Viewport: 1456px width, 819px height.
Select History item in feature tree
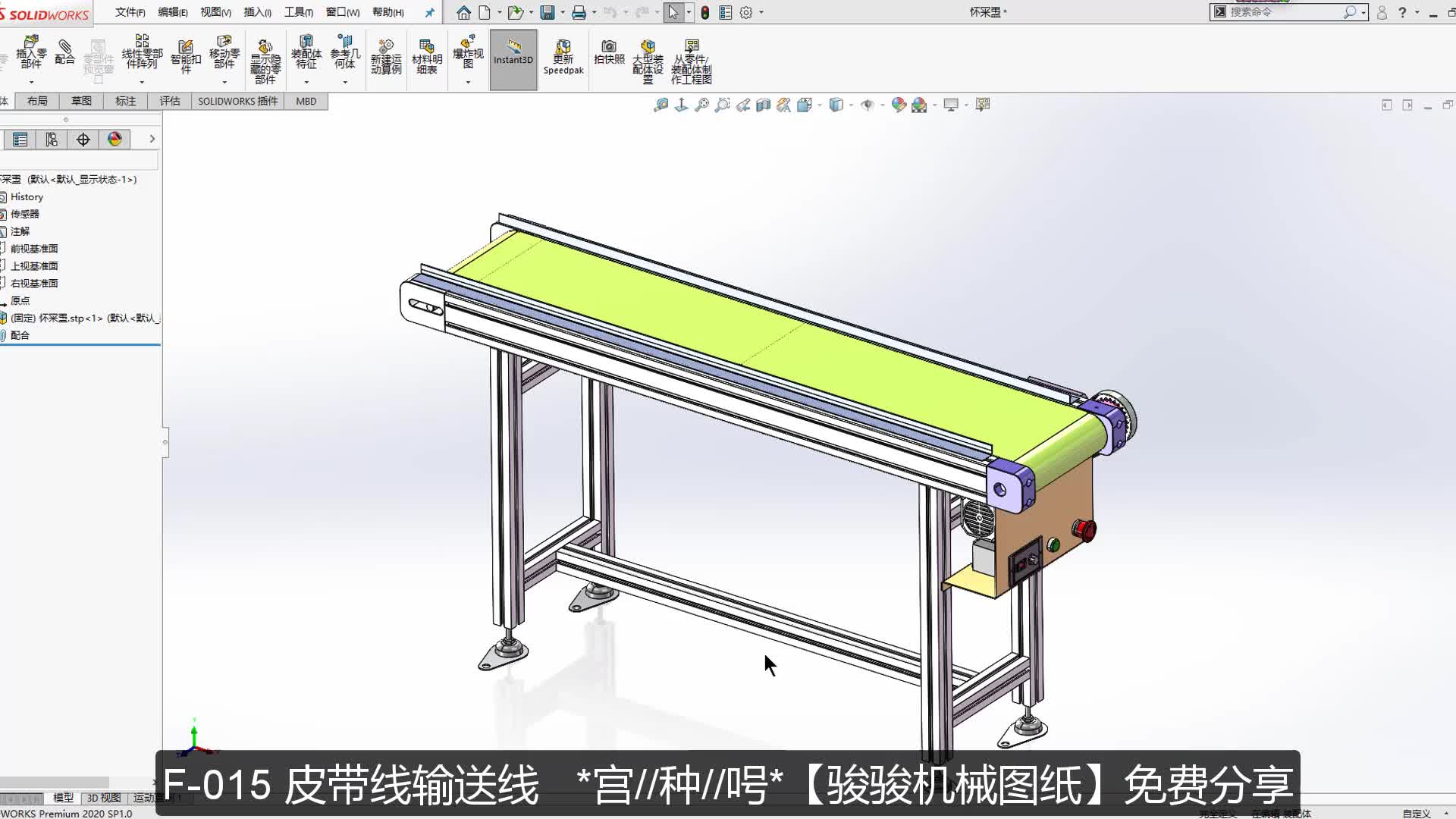pos(27,197)
